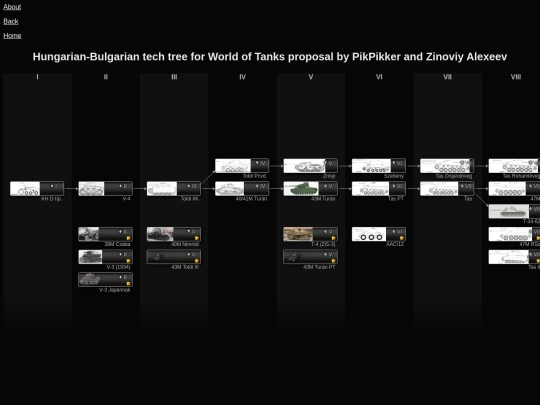Image resolution: width=540 pixels, height=405 pixels.
Task: Open the 40/41M Turán tier IV card
Action: [x=242, y=189]
